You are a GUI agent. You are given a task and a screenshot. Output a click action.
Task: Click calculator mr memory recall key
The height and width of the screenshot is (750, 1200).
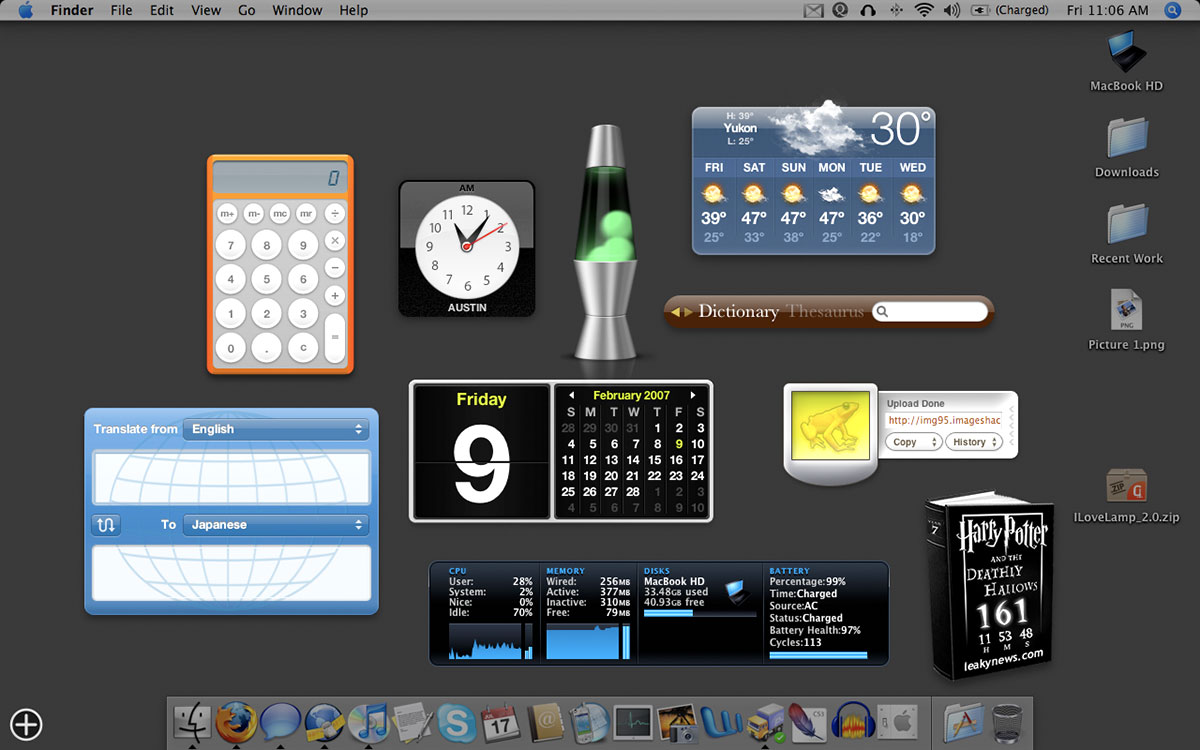(x=306, y=214)
